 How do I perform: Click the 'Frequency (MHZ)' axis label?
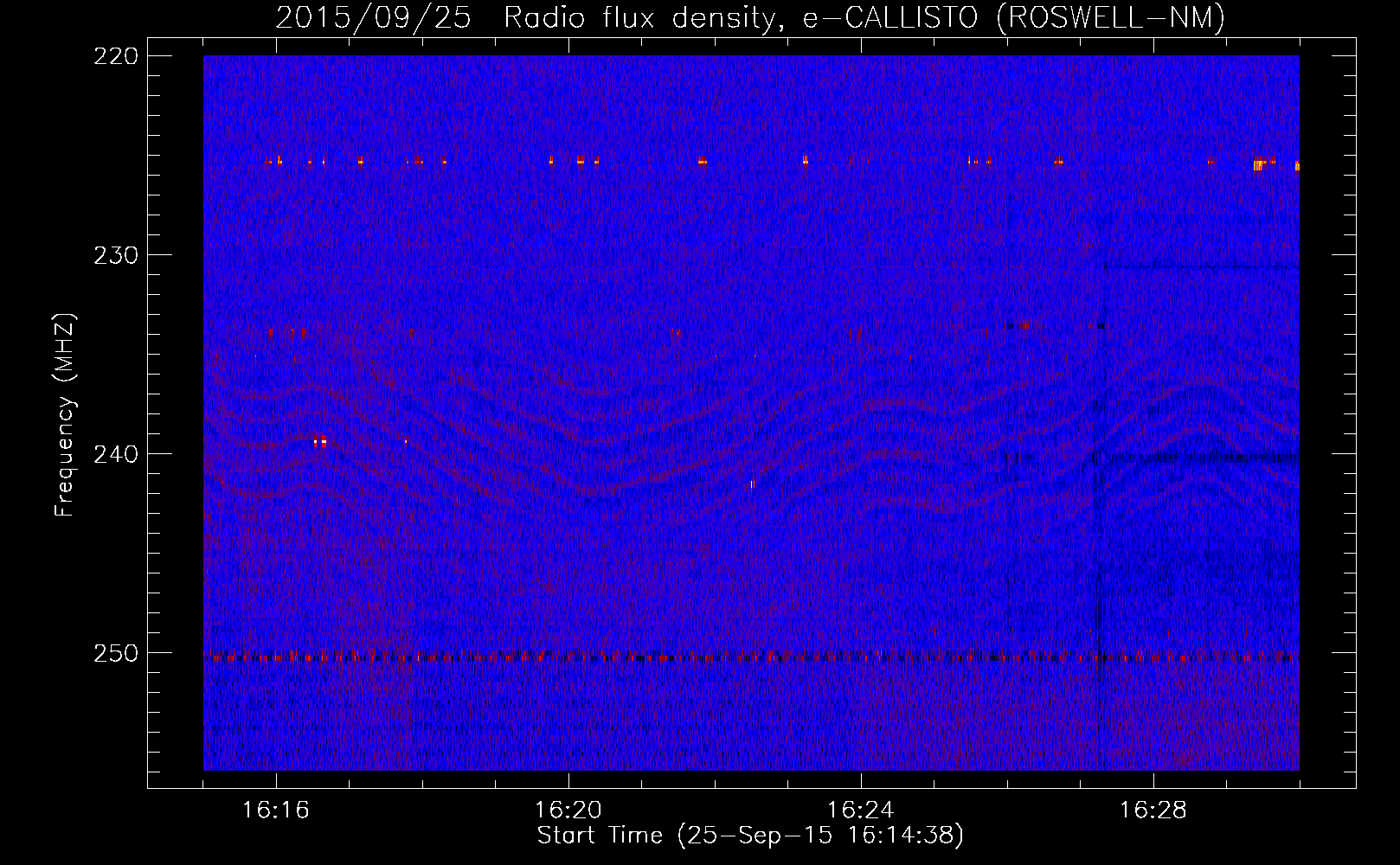65,415
